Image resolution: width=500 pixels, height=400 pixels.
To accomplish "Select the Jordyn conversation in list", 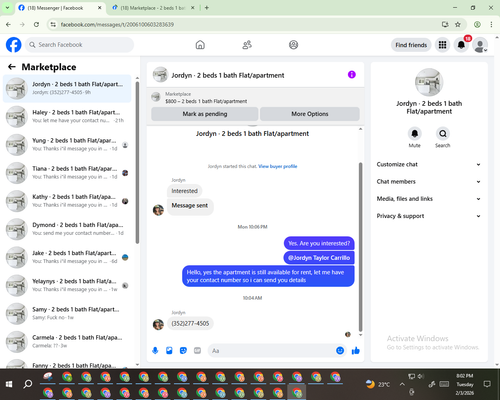I will [x=67, y=88].
